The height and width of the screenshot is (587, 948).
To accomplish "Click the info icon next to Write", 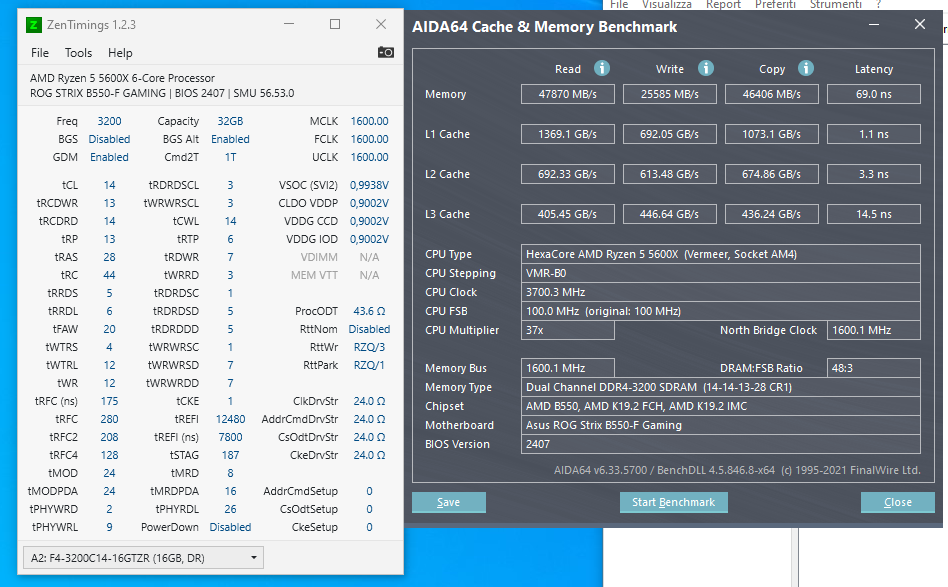I will pyautogui.click(x=706, y=68).
